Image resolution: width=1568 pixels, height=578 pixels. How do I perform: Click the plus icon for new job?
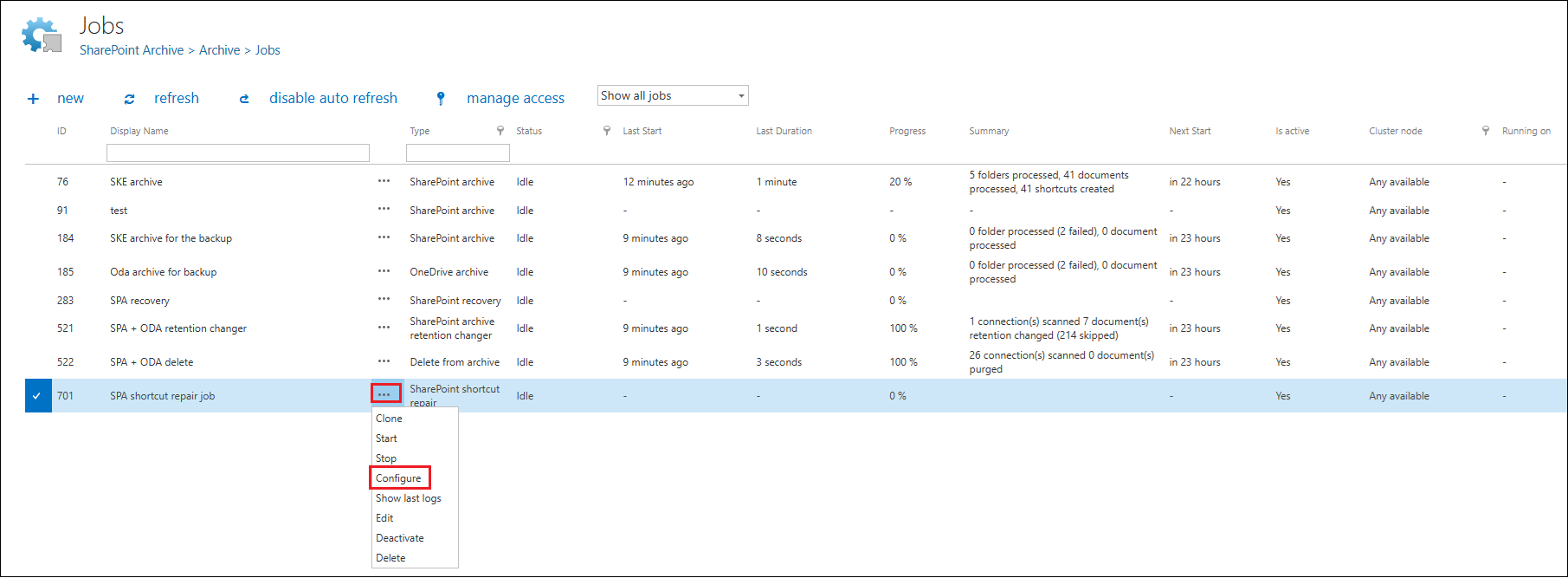[x=33, y=99]
